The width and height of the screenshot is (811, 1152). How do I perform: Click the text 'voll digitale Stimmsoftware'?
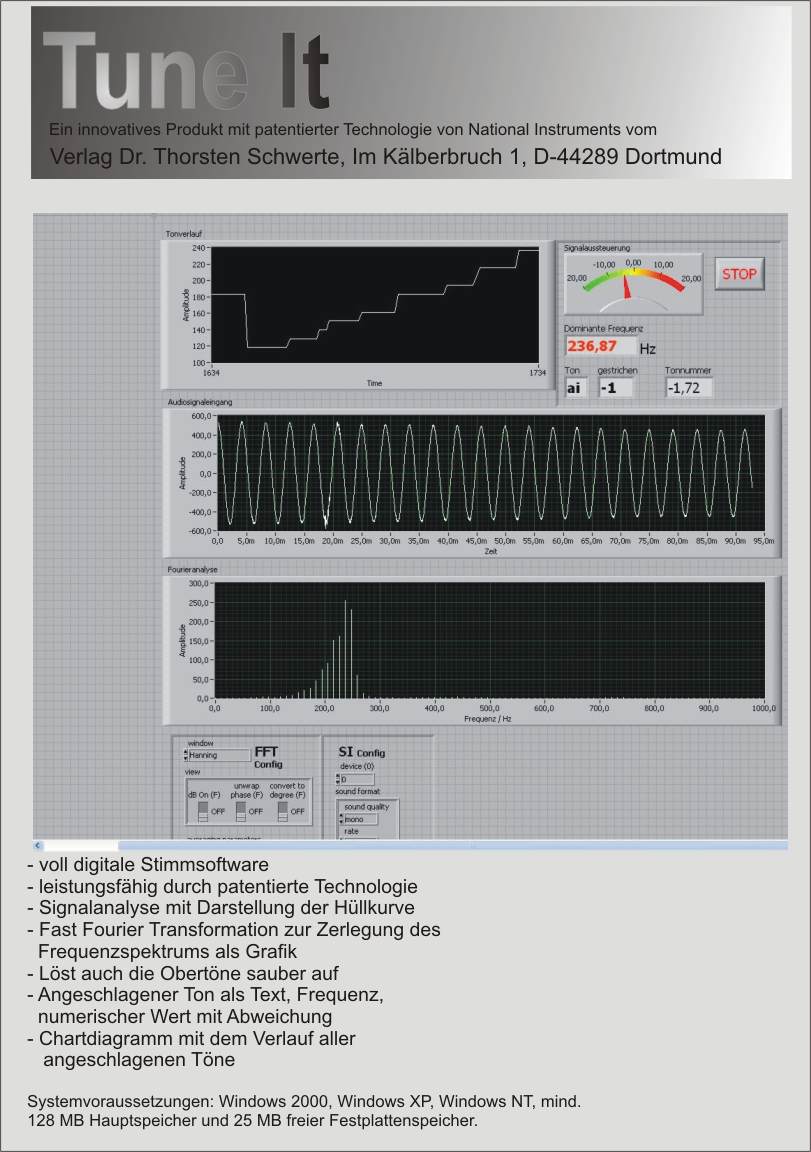point(154,865)
